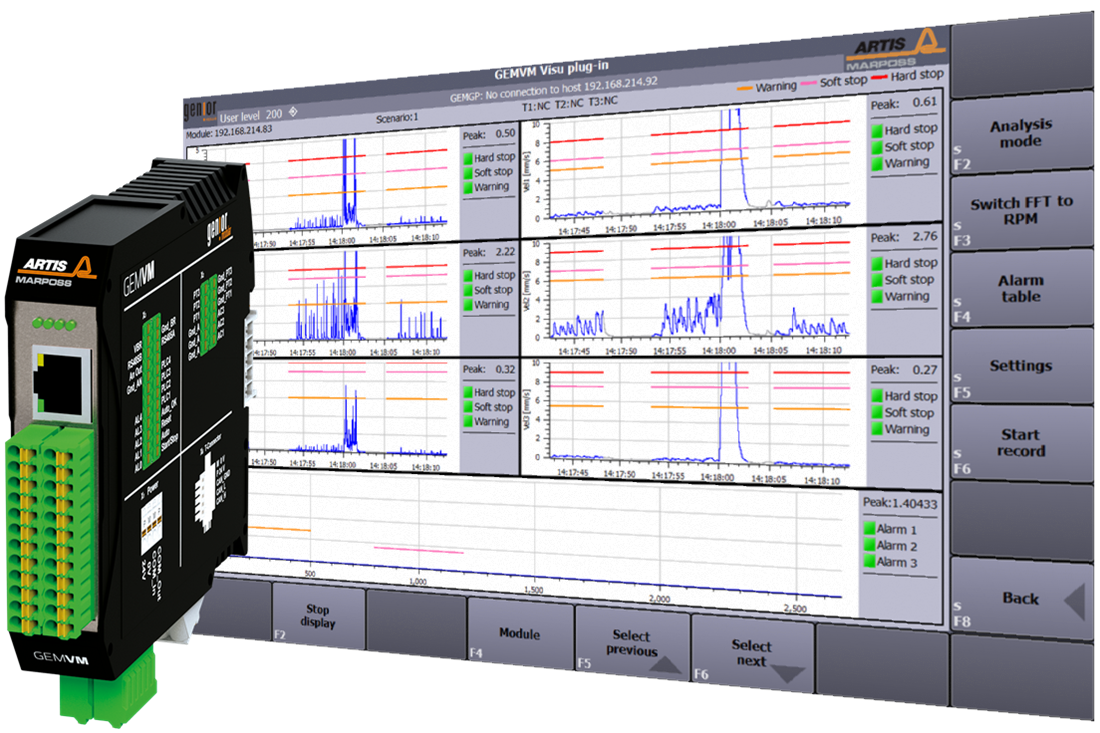Open Settings via the F5 button
Viewport: 1100px width, 733px height.
[x=1020, y=366]
